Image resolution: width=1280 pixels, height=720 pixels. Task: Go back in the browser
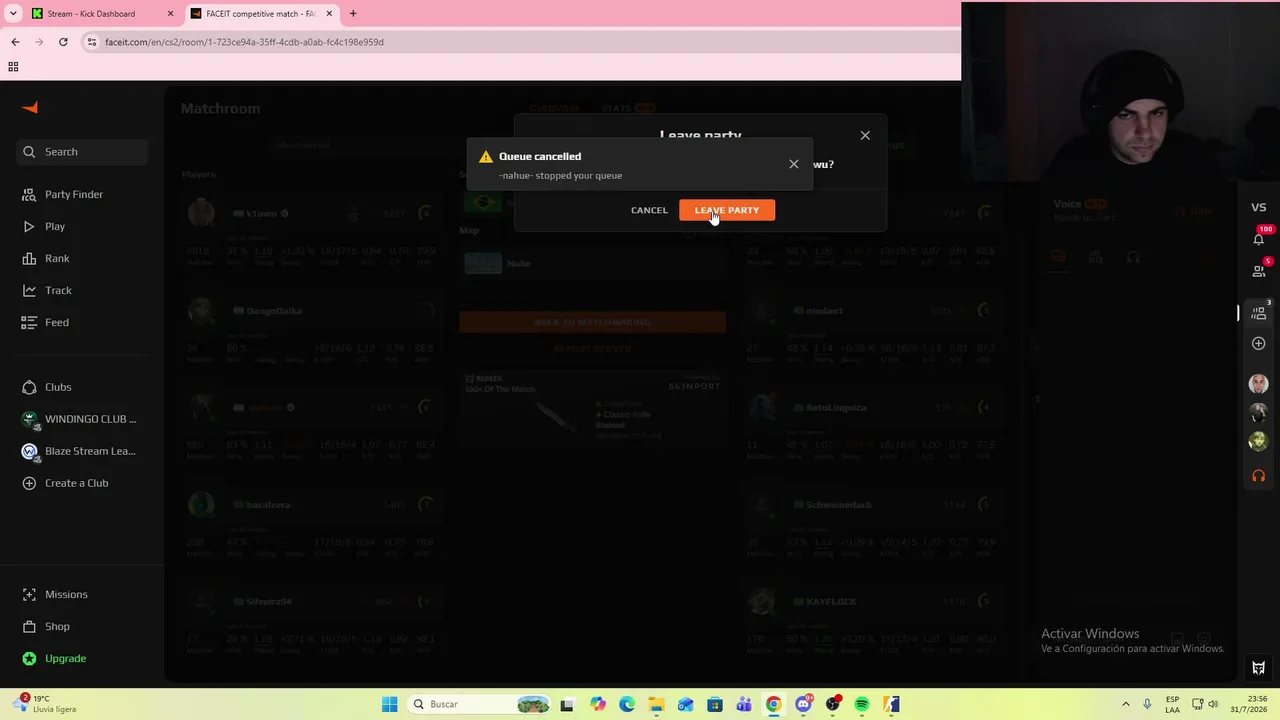point(15,42)
